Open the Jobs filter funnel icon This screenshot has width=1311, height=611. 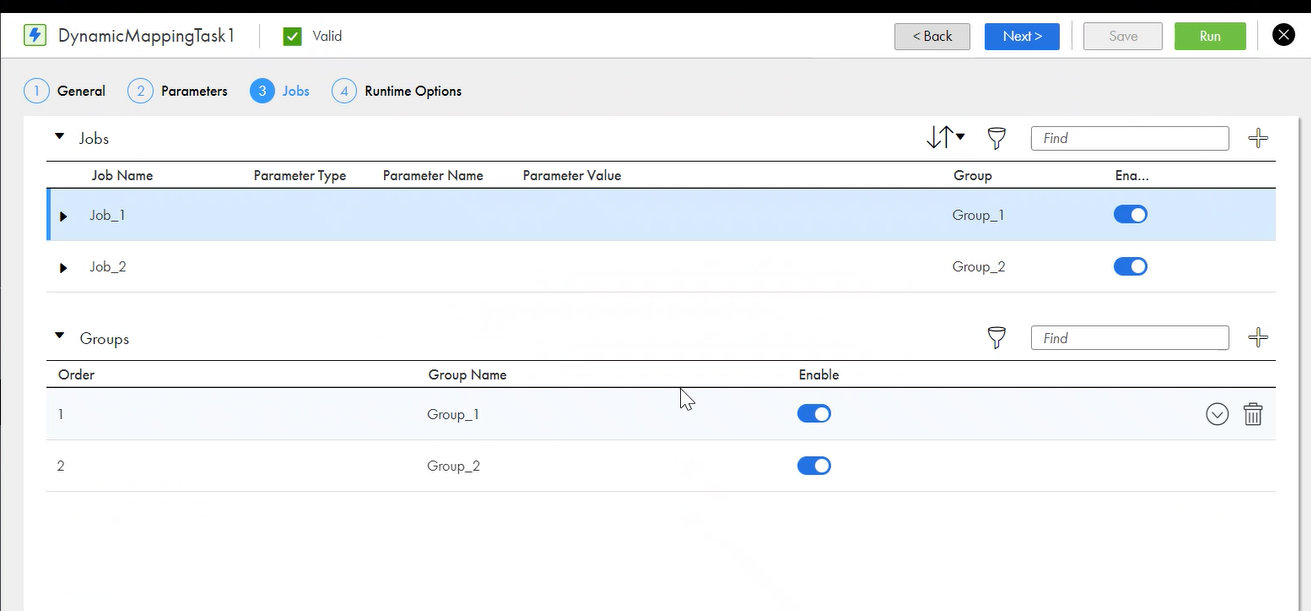(996, 138)
